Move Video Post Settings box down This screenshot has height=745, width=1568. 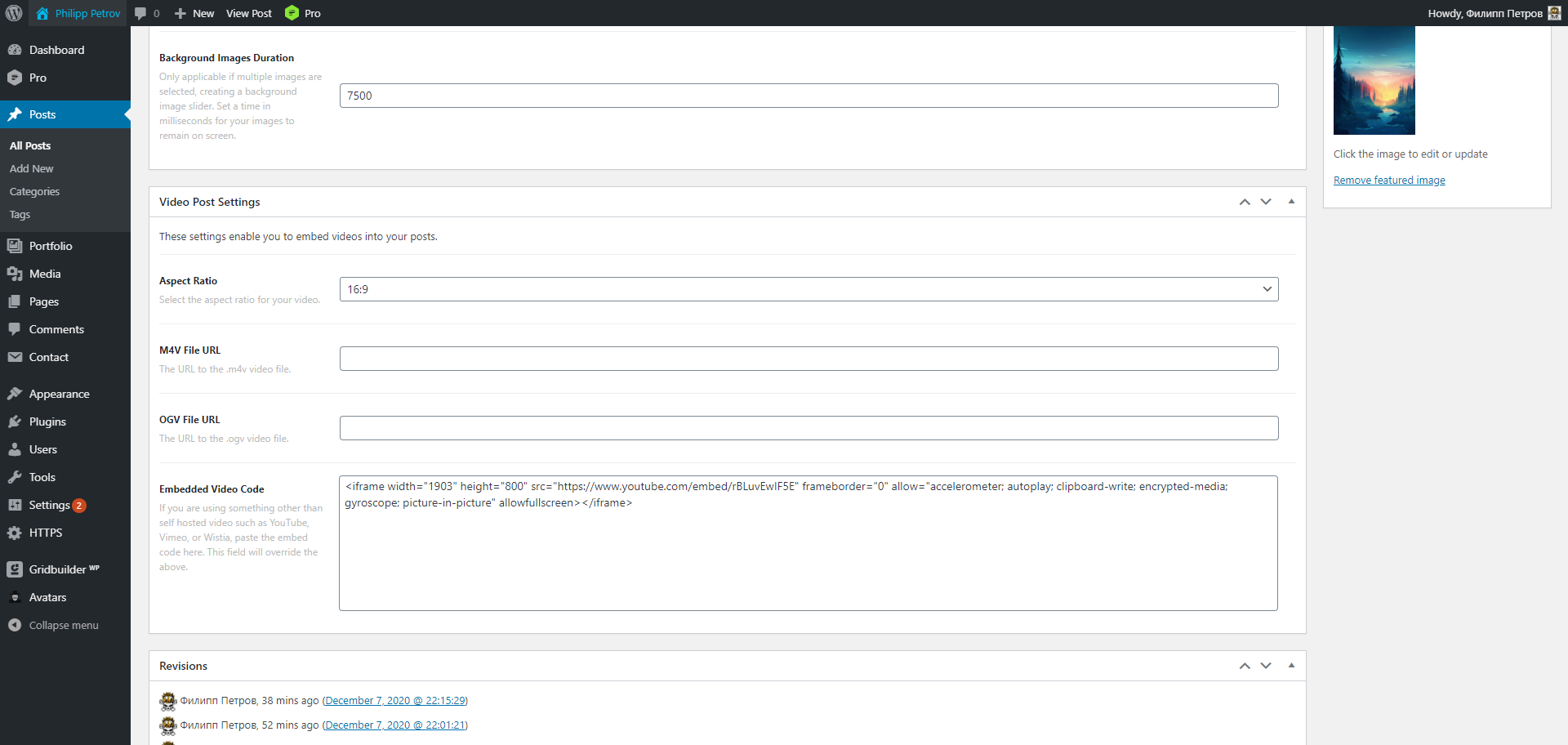click(1266, 202)
